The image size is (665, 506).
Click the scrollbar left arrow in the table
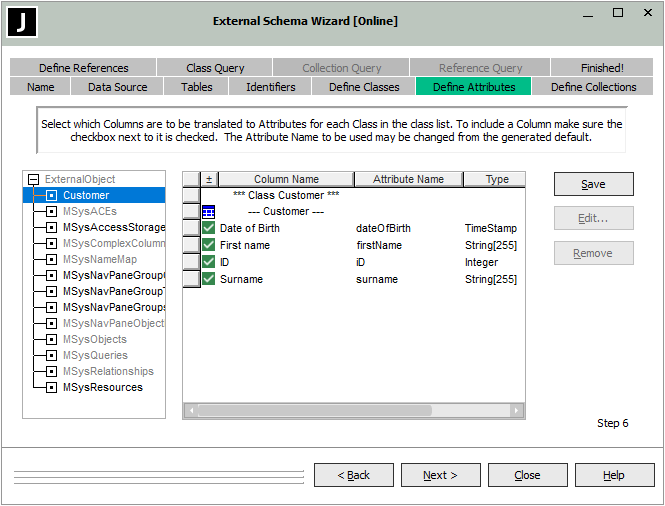coord(192,410)
